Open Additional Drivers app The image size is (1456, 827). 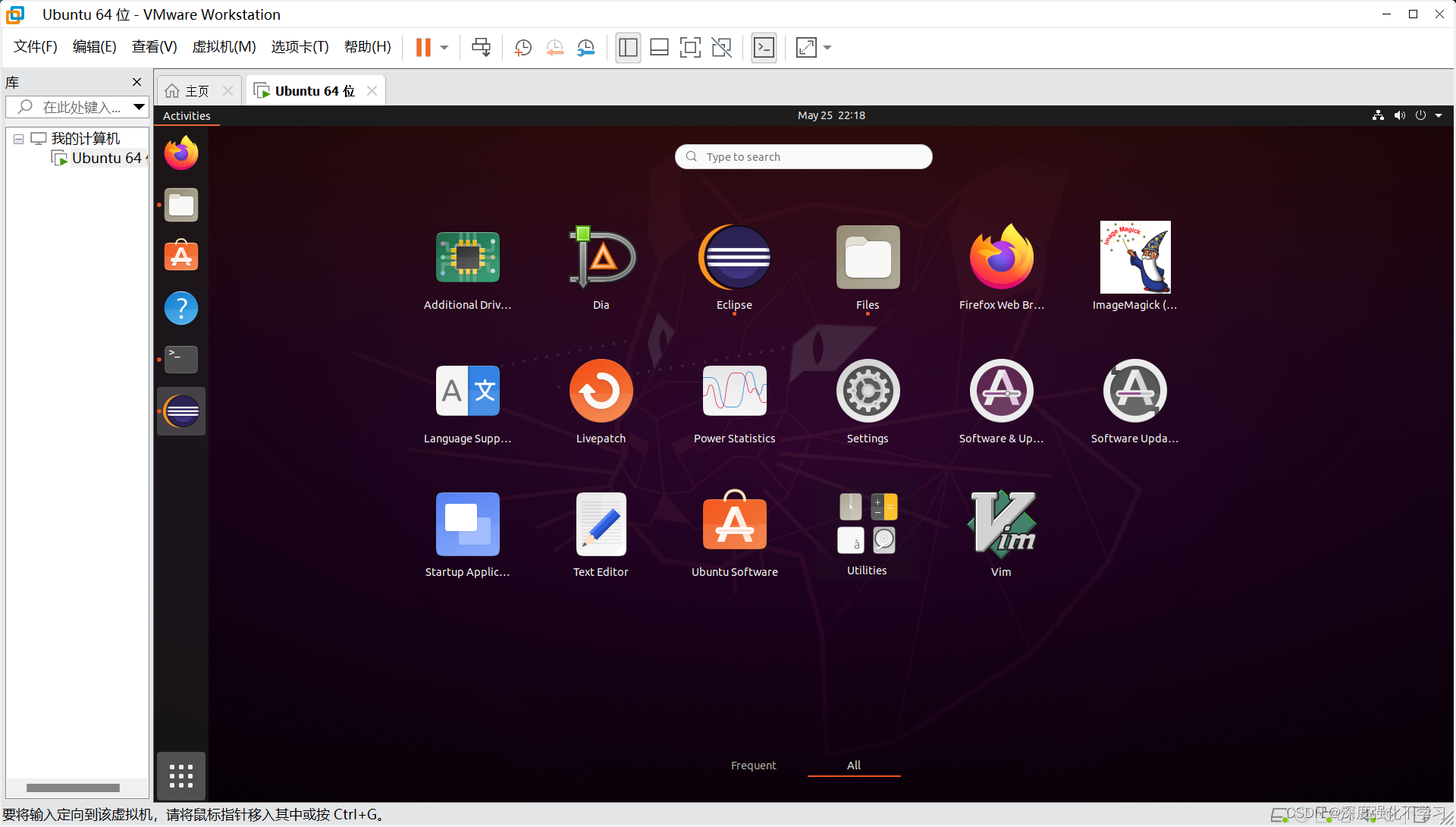point(467,267)
